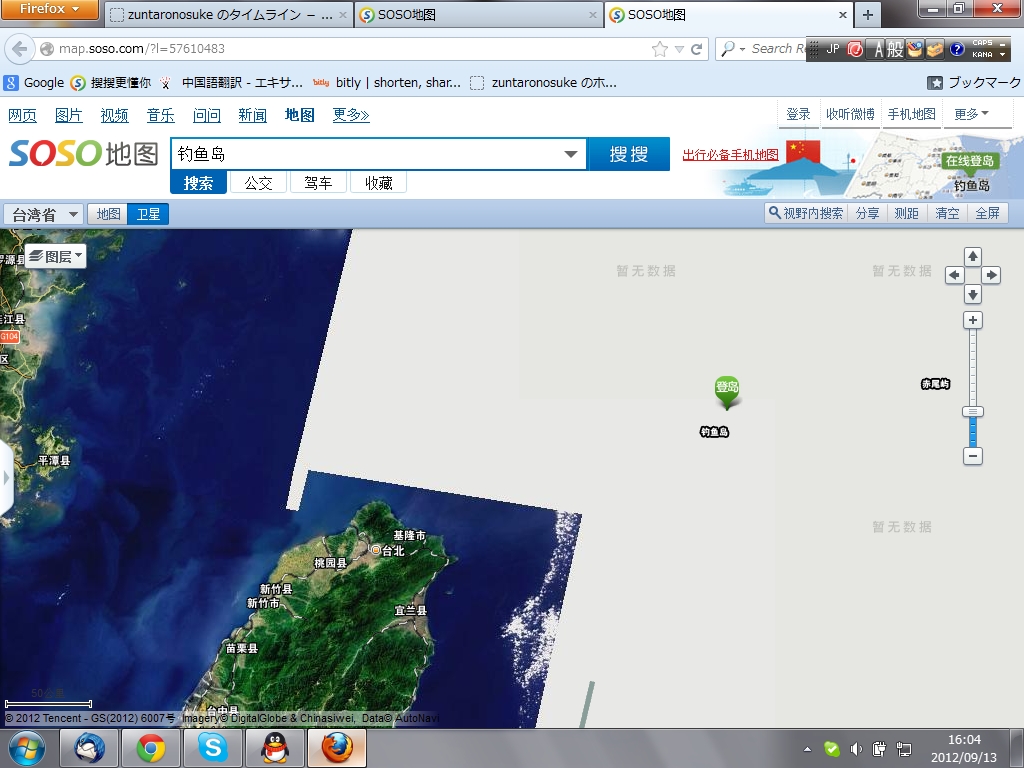Click the 清空 clear button
Viewport: 1024px width, 768px height.
click(x=947, y=214)
